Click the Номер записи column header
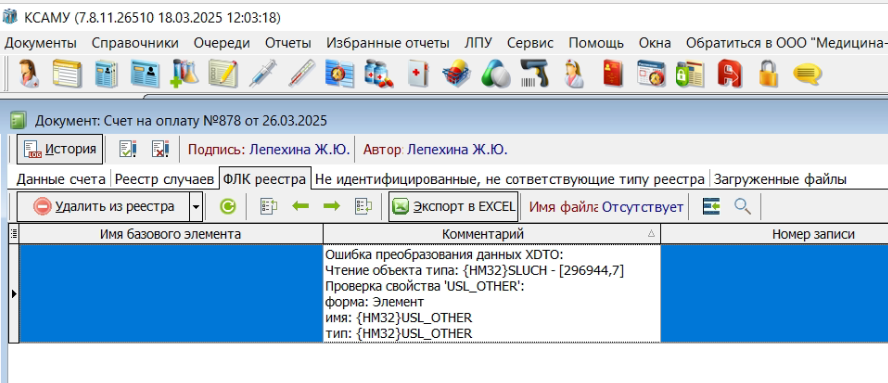This screenshot has height=383, width=888. click(774, 234)
